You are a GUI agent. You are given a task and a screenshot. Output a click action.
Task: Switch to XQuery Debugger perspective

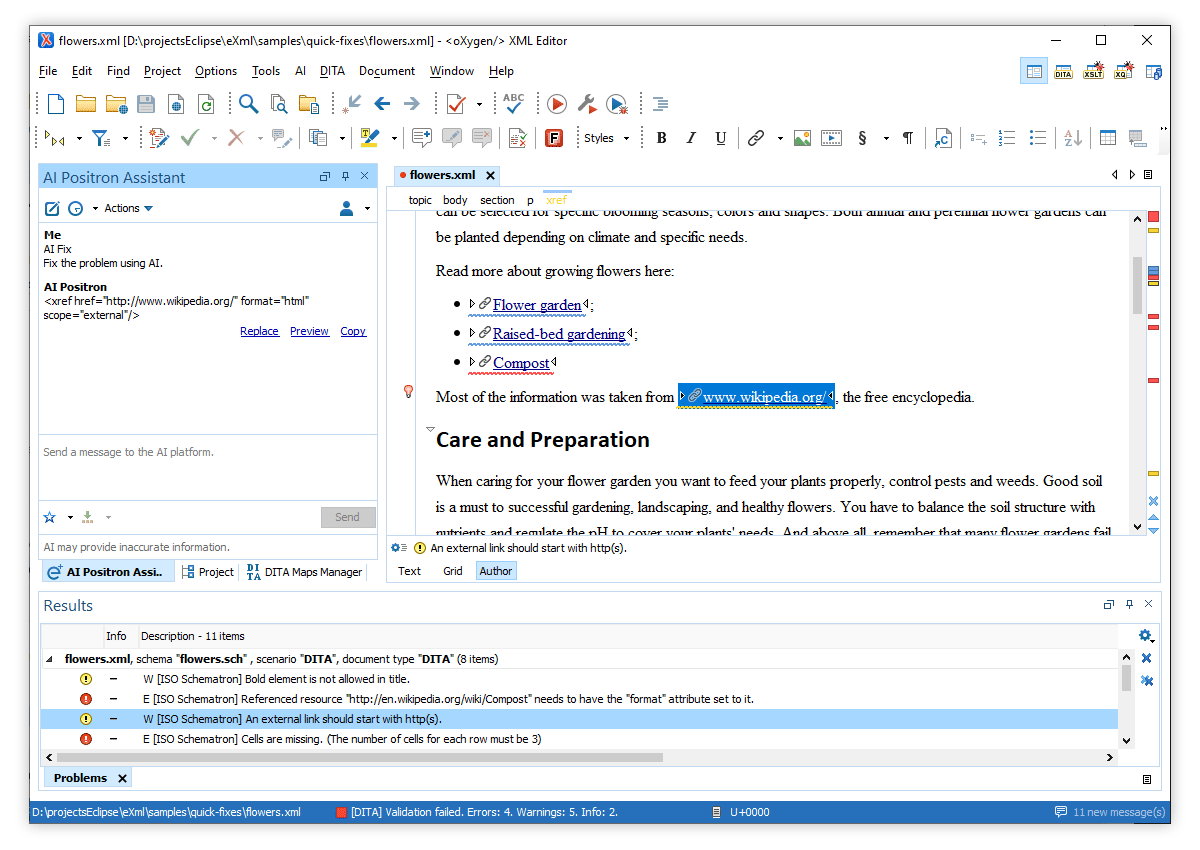(1124, 71)
